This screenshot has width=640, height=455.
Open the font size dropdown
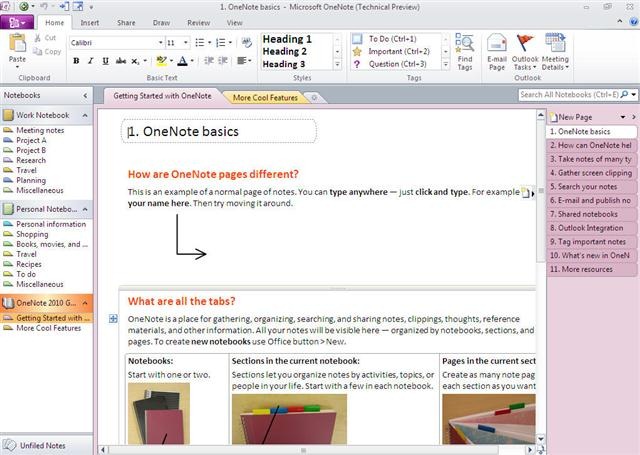tap(186, 42)
